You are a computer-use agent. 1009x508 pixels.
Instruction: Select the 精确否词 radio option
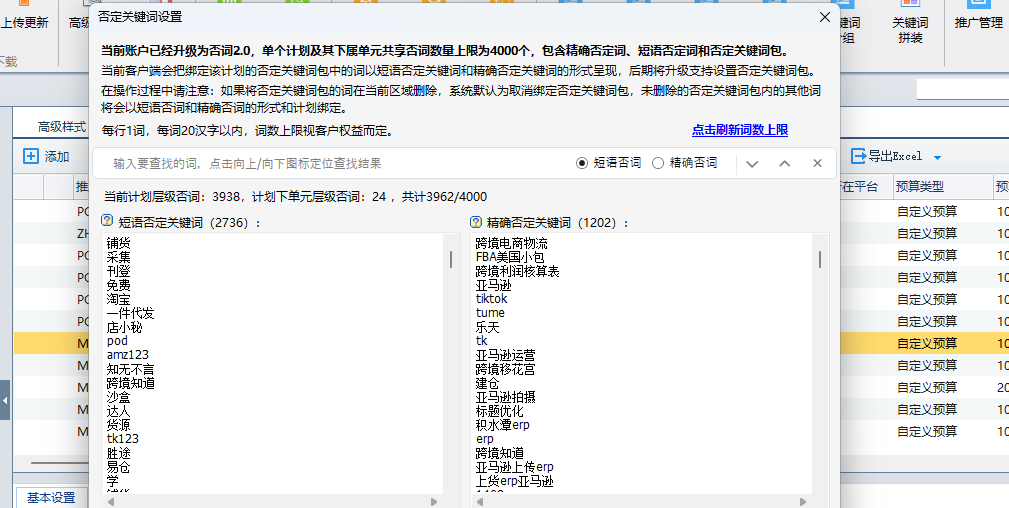point(658,164)
